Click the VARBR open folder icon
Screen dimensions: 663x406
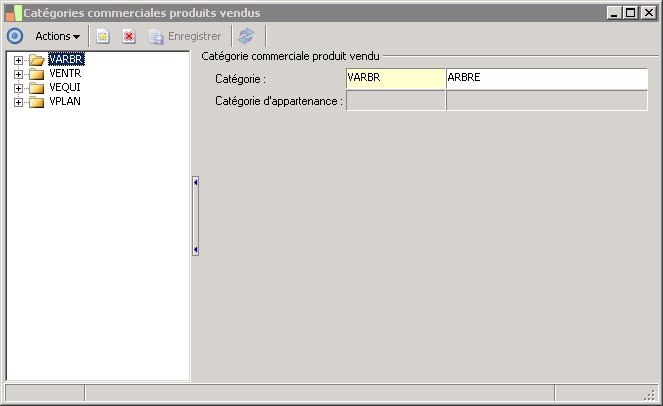pos(37,60)
